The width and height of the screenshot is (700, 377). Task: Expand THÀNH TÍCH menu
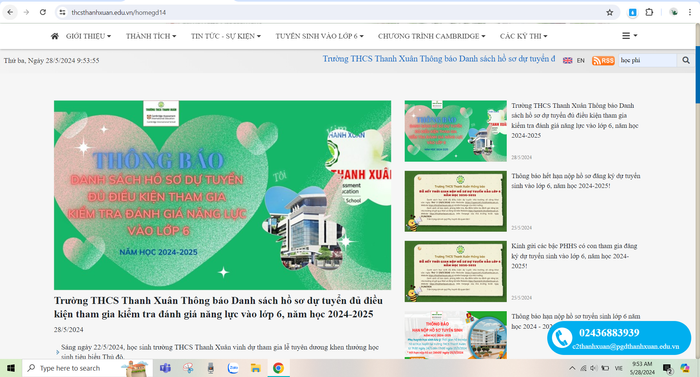coord(151,36)
